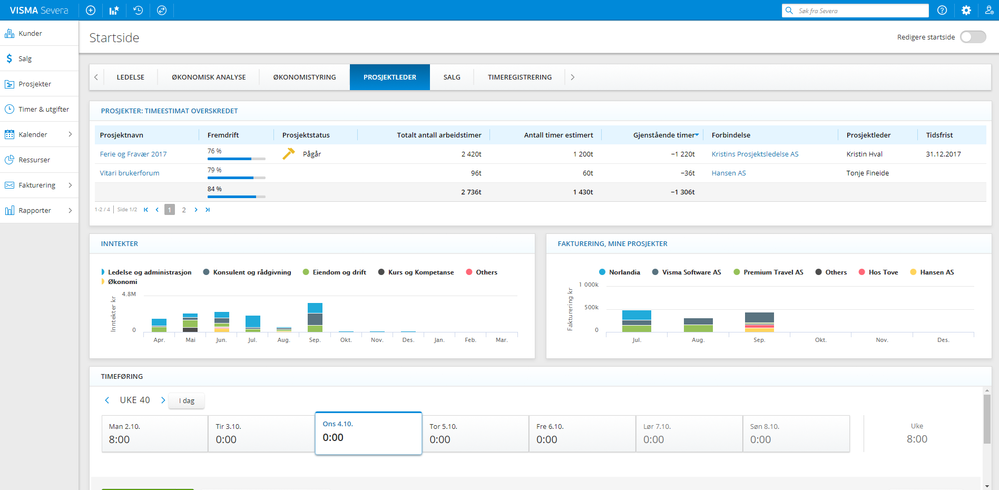Click the 84% total progress bar
Viewport: 999px width, 490px height.
click(x=236, y=197)
